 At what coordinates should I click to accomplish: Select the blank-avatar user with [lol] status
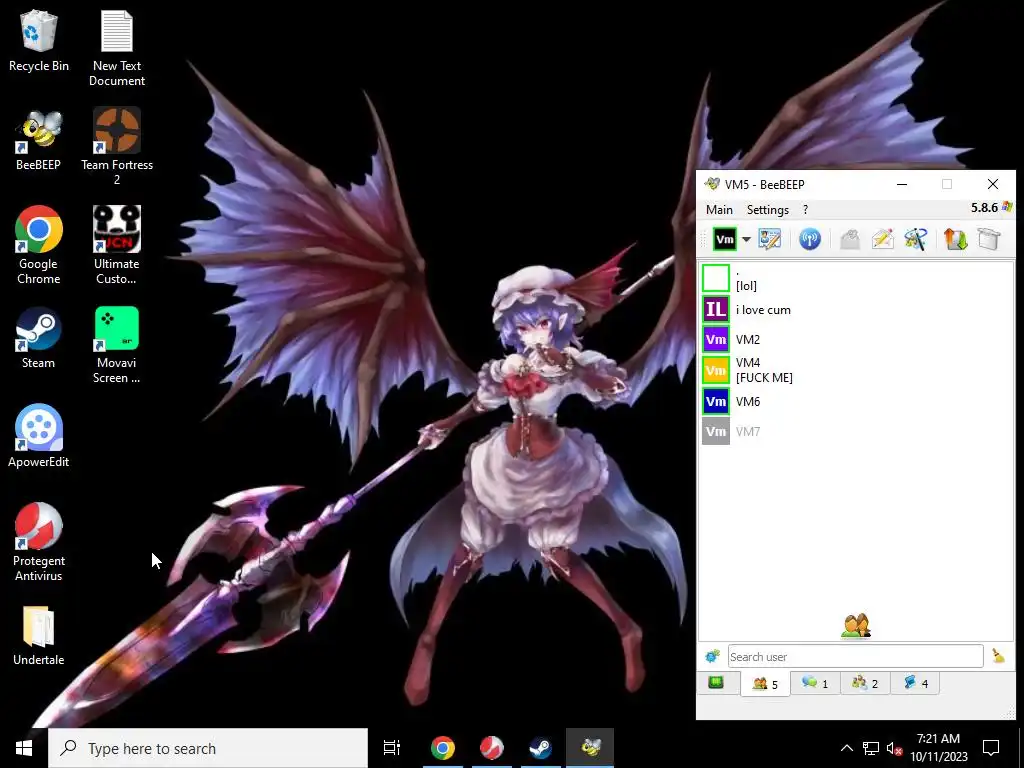pyautogui.click(x=856, y=279)
